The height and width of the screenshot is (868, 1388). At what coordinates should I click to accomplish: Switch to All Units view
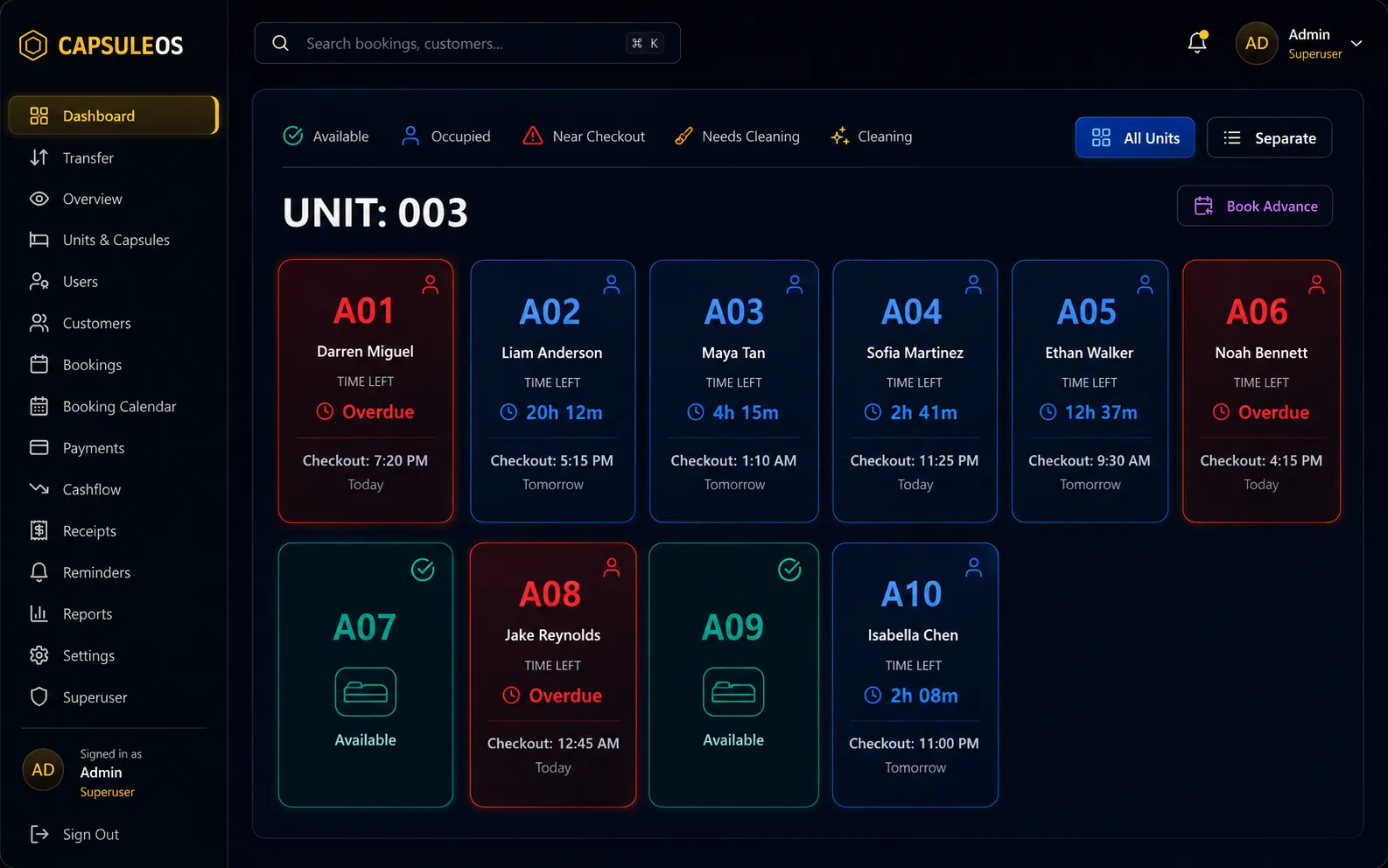pos(1135,137)
